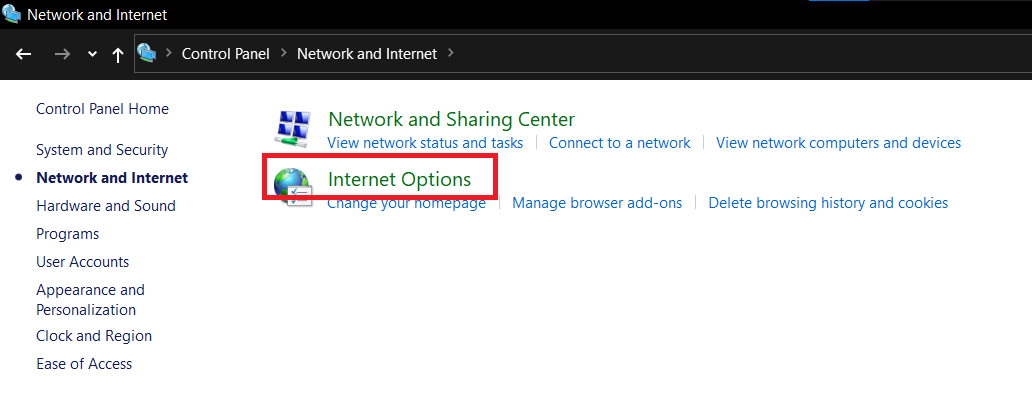1032x415 pixels.
Task: Click the Internet Options globe icon
Action: [x=293, y=186]
